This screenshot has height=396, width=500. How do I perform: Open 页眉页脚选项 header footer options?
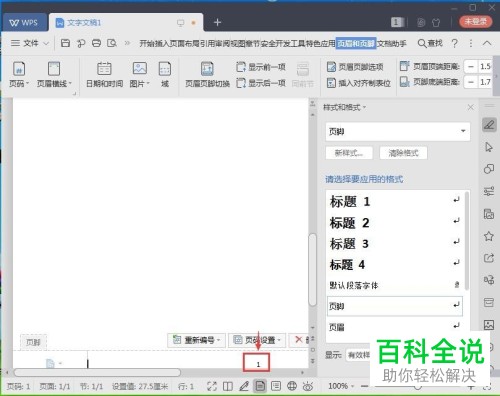click(355, 67)
